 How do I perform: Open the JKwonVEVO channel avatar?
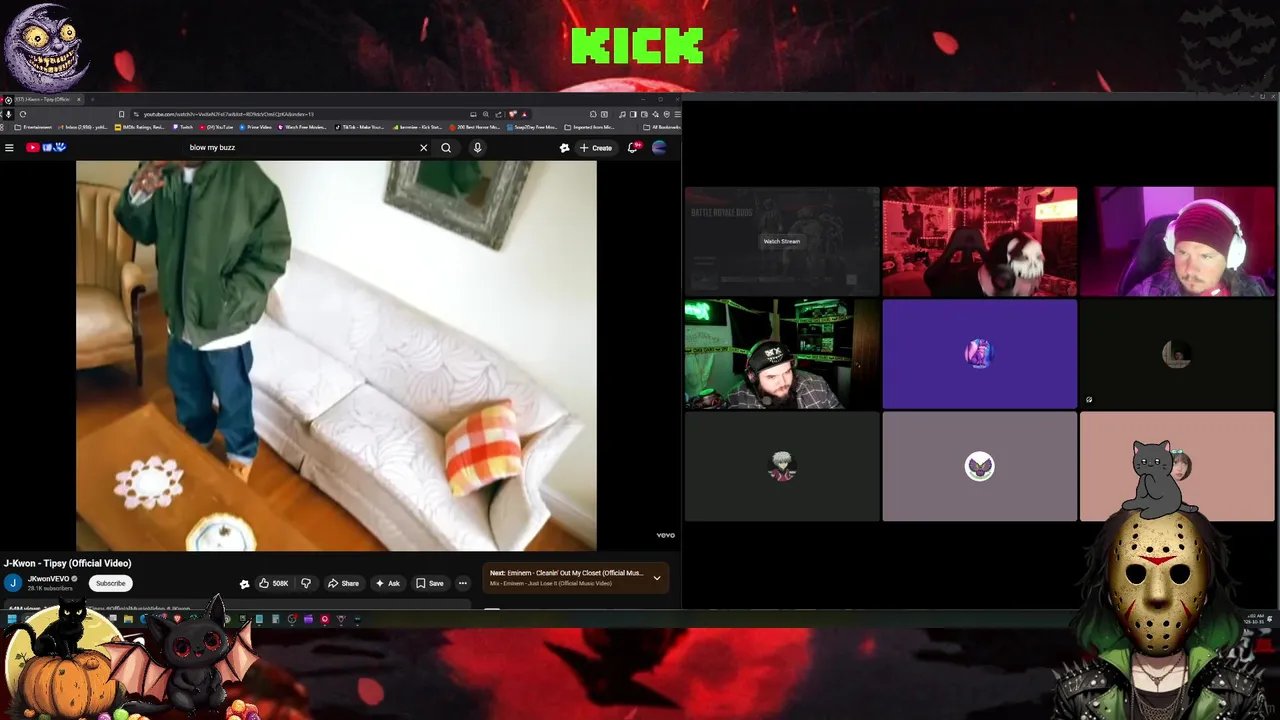(13, 583)
